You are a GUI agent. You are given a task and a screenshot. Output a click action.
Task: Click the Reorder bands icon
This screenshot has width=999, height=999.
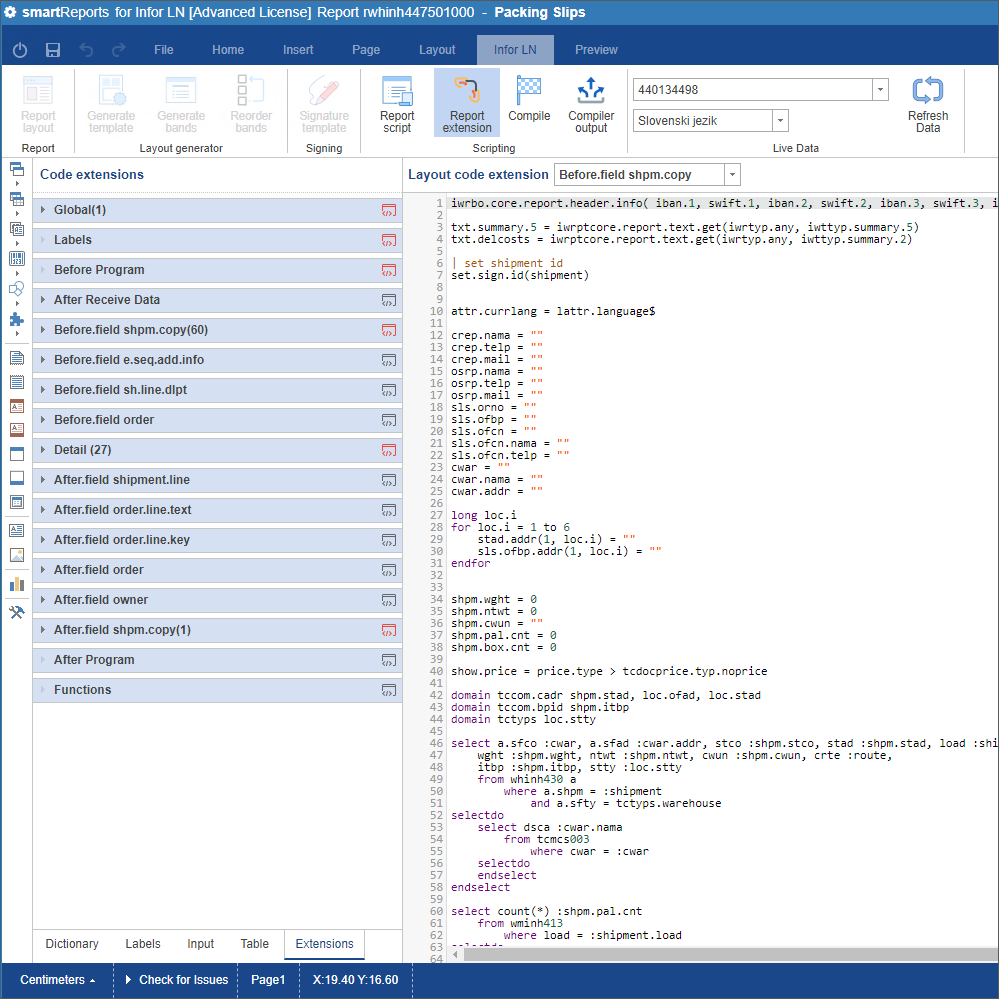(251, 90)
